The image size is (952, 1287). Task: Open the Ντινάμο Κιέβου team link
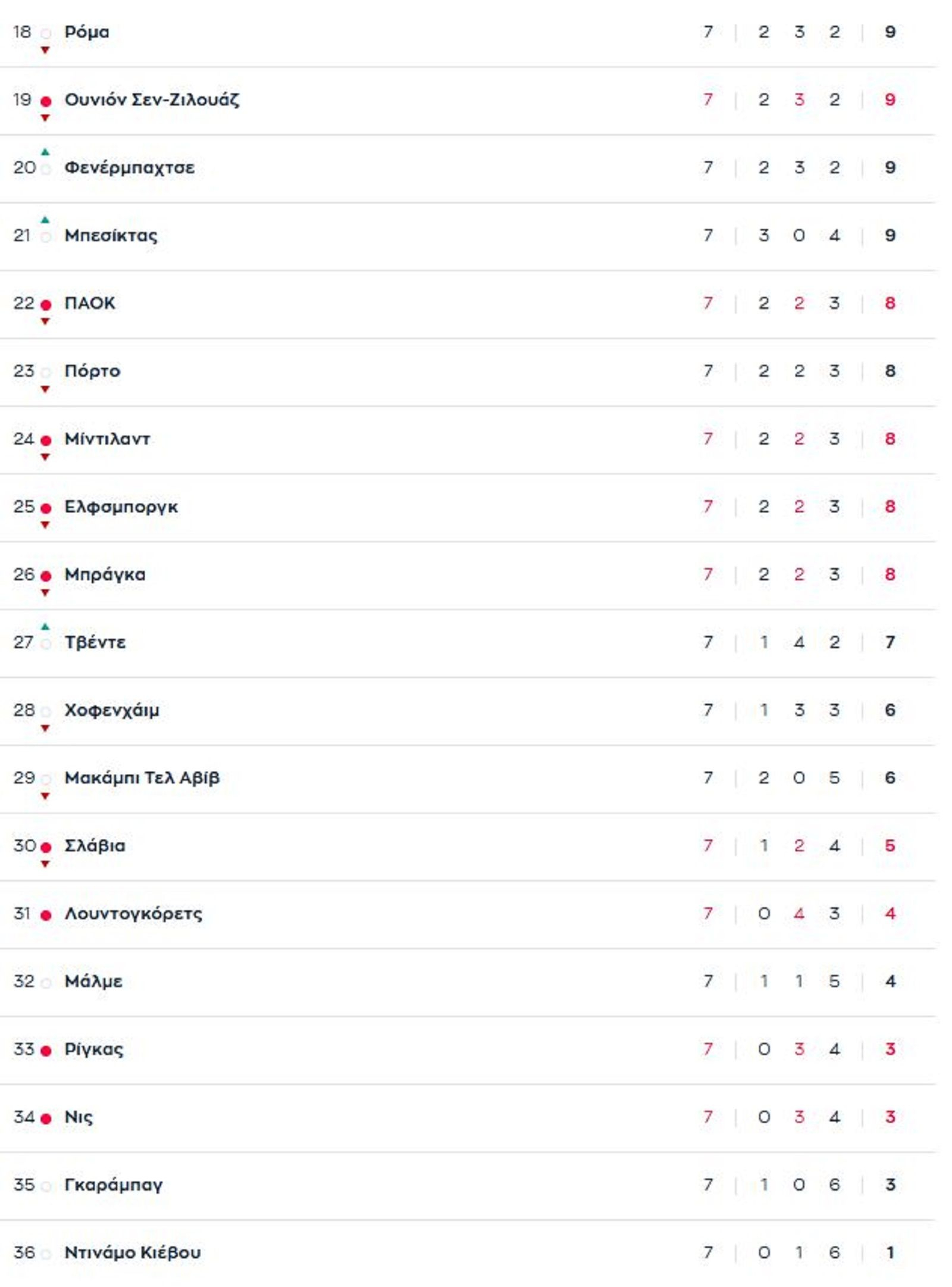tap(132, 1252)
